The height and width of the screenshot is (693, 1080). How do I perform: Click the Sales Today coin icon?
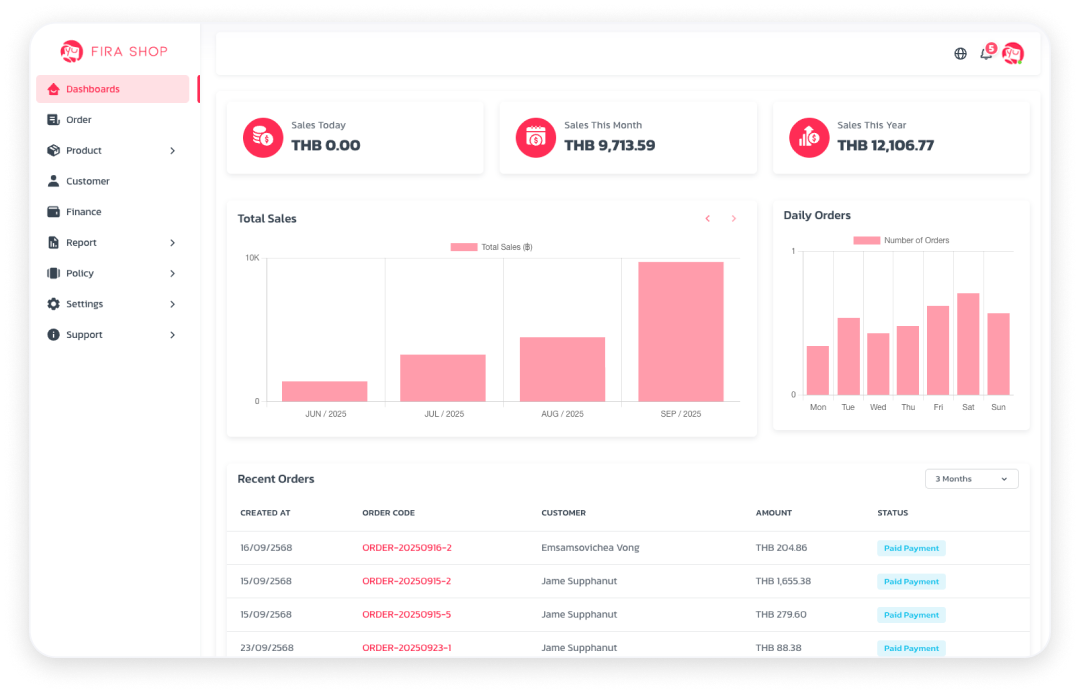point(262,139)
